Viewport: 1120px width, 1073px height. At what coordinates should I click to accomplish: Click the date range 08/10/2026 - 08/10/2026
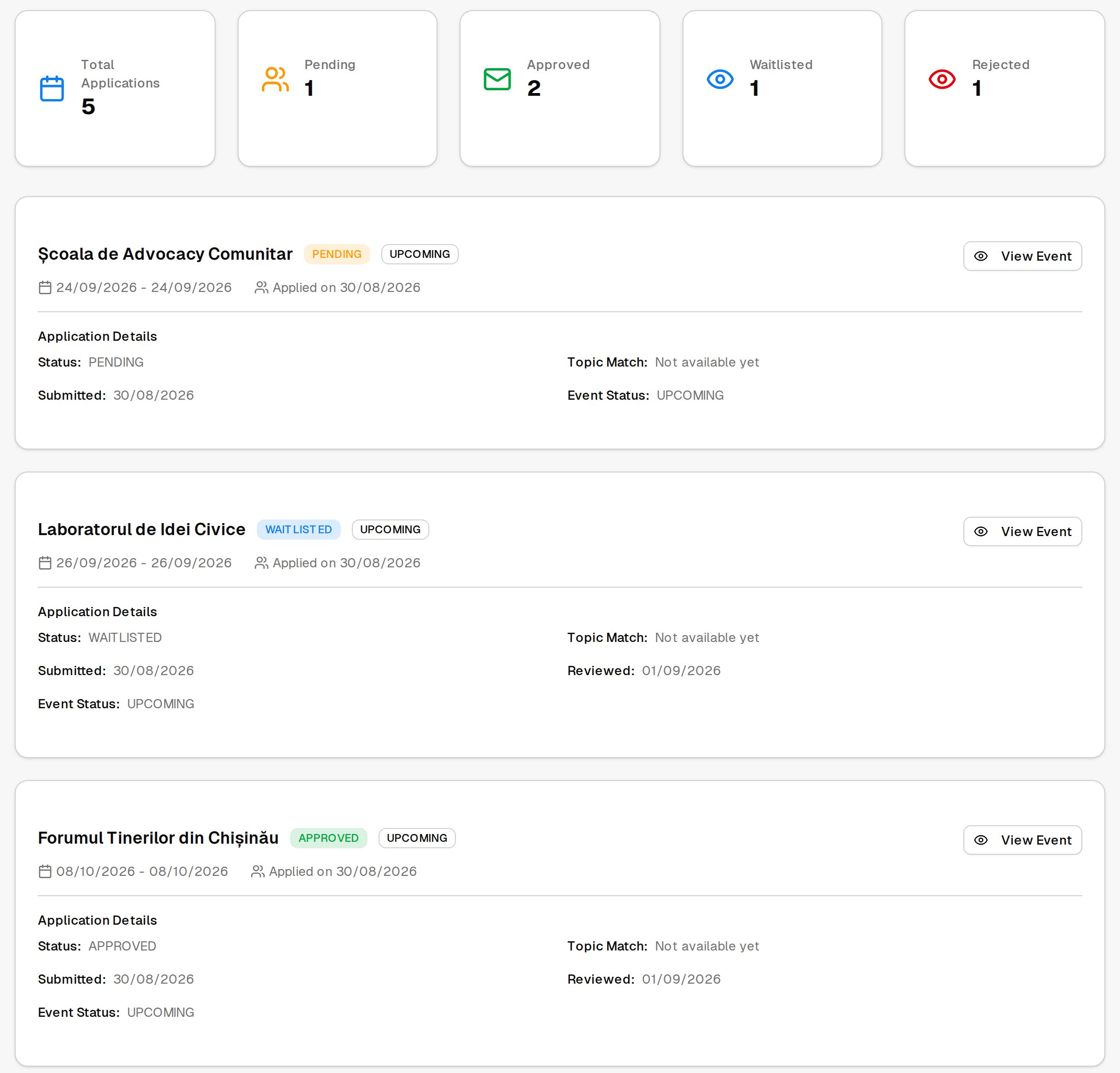coord(142,871)
